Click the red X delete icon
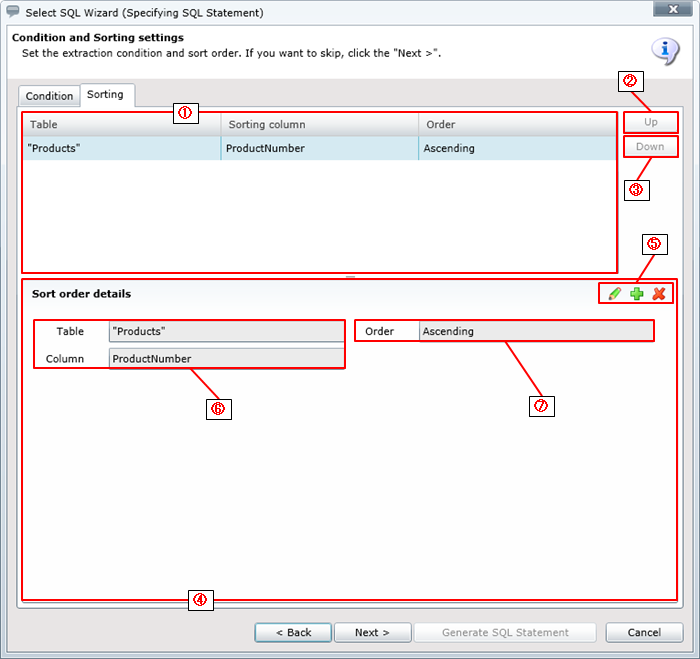Image resolution: width=700 pixels, height=659 pixels. [659, 293]
